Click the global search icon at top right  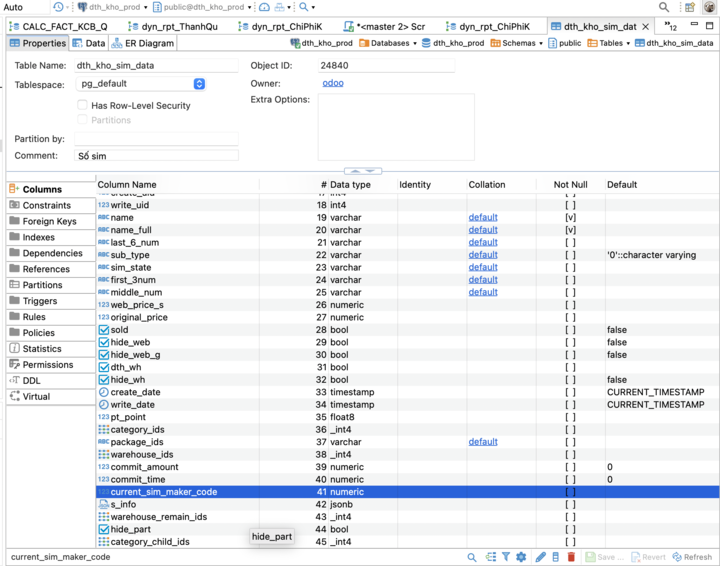point(664,7)
